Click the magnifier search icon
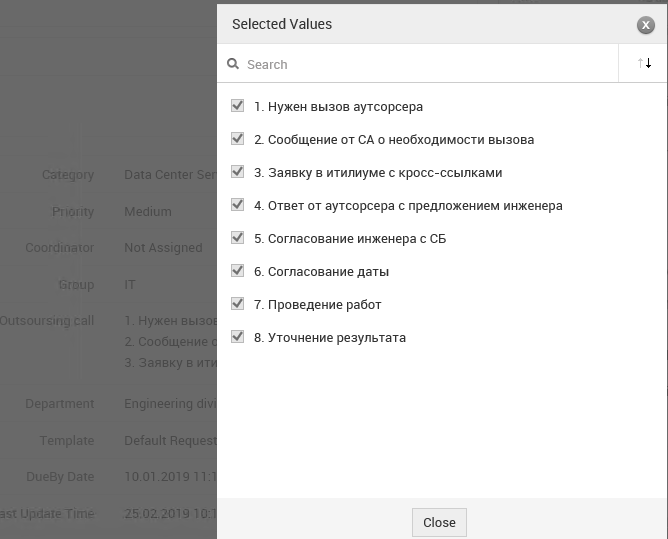The height and width of the screenshot is (539, 668). [x=233, y=64]
